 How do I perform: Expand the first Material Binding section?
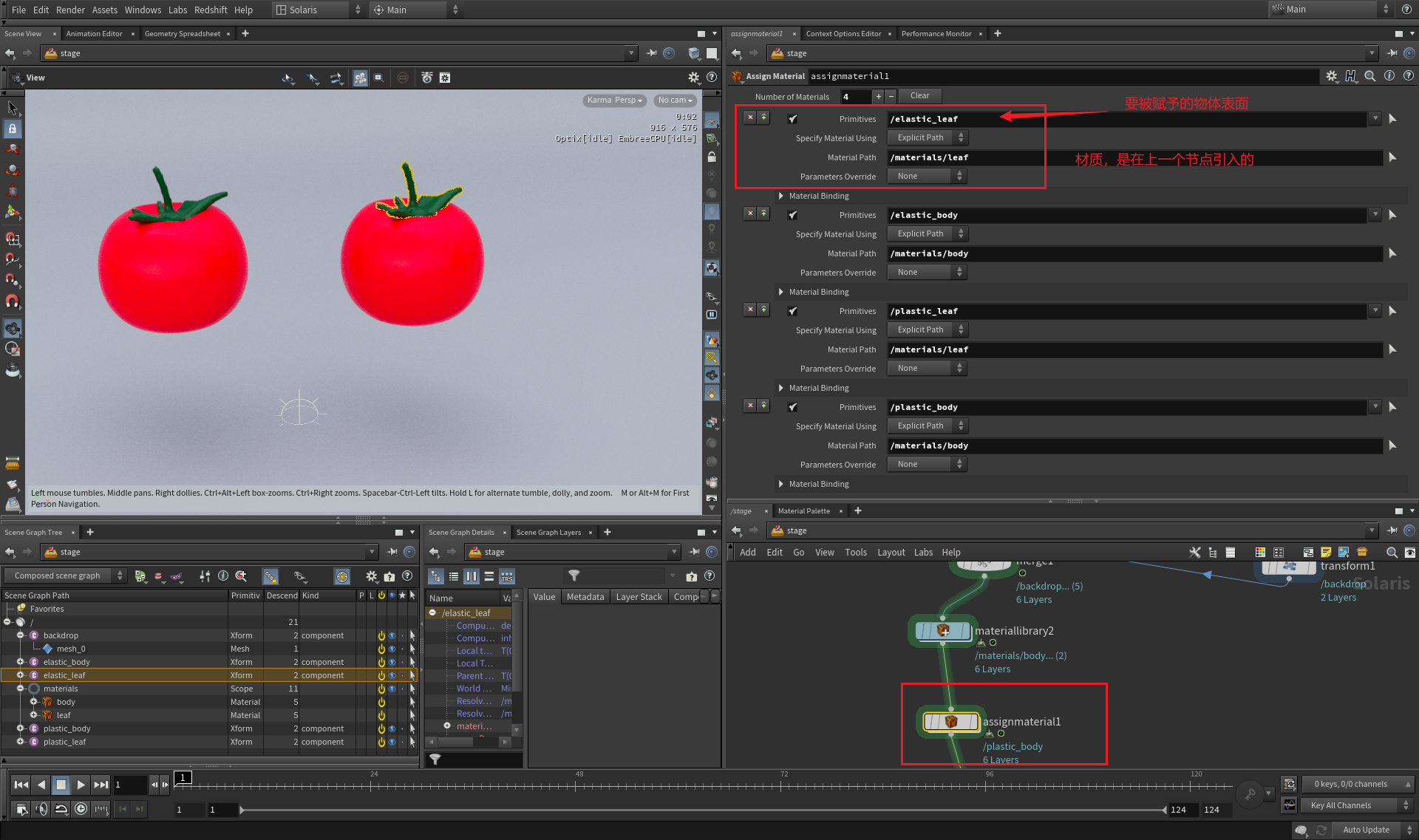pos(781,196)
